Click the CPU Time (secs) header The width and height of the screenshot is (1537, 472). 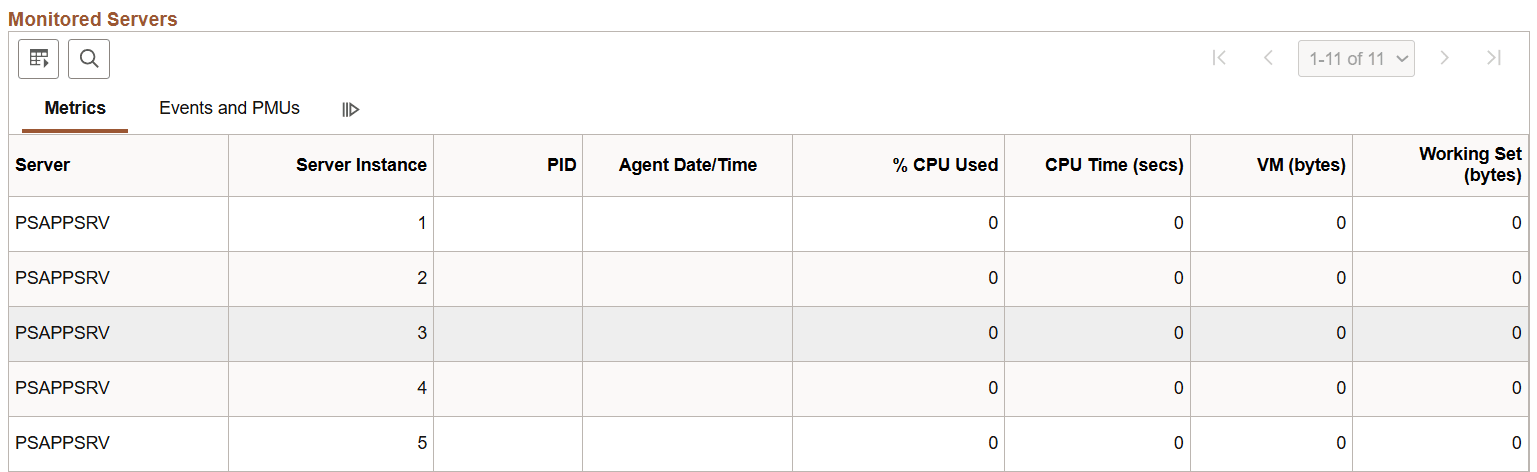tap(1114, 165)
